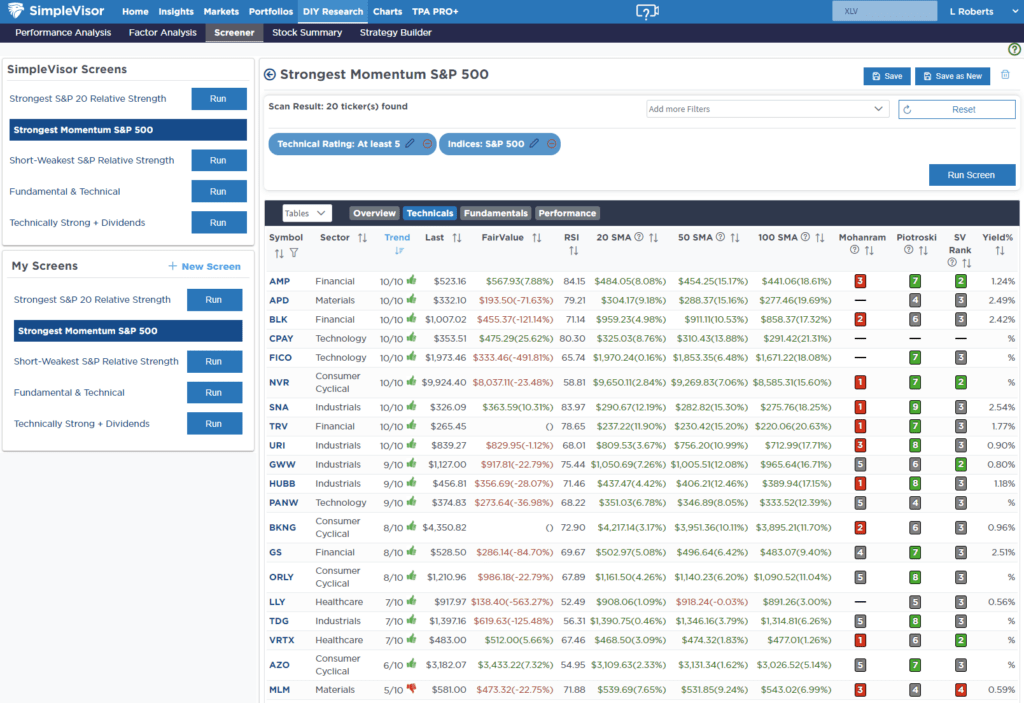Image resolution: width=1024 pixels, height=703 pixels.
Task: Click the back arrow beside Strongest Momentum title
Action: pos(269,75)
